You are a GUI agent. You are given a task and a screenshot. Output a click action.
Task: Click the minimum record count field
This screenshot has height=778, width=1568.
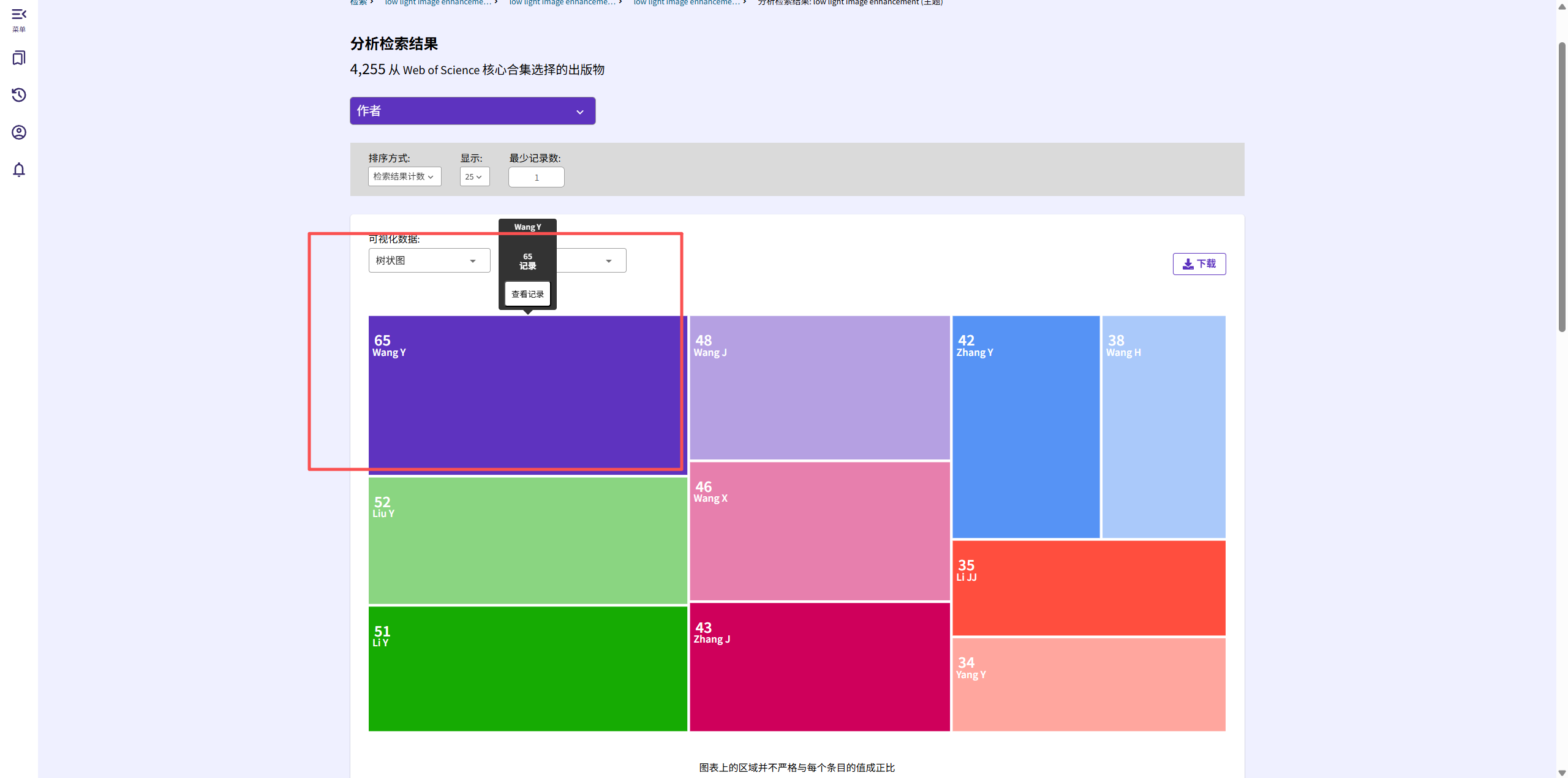coord(536,177)
